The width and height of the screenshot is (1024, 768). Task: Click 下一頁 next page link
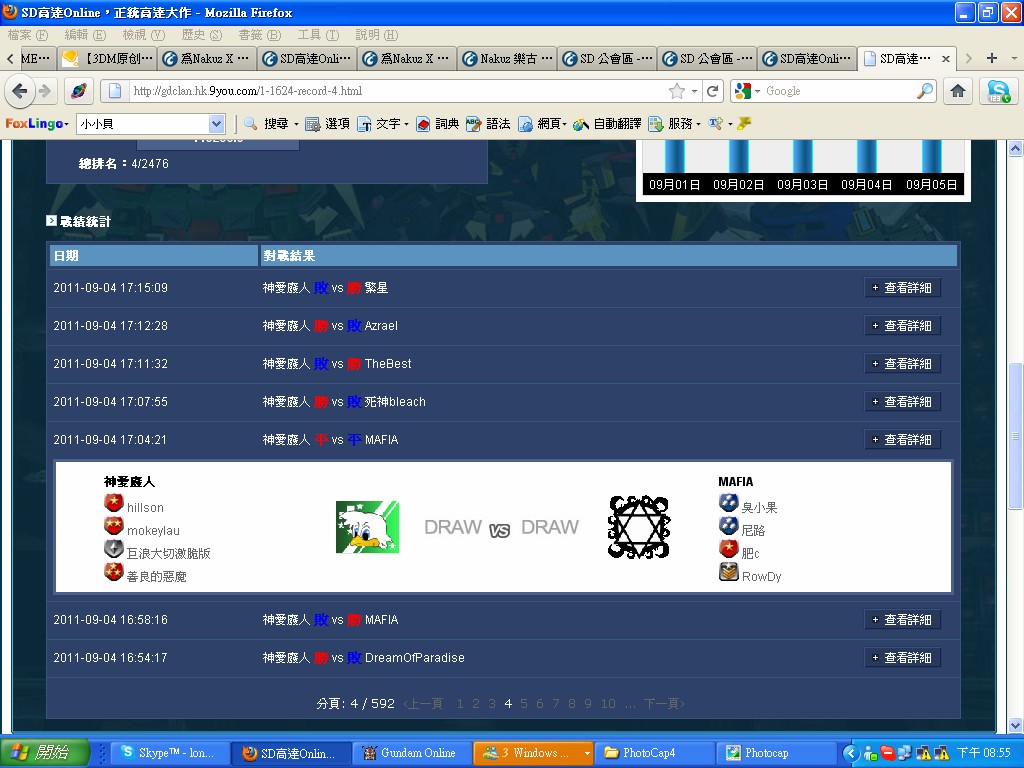664,704
